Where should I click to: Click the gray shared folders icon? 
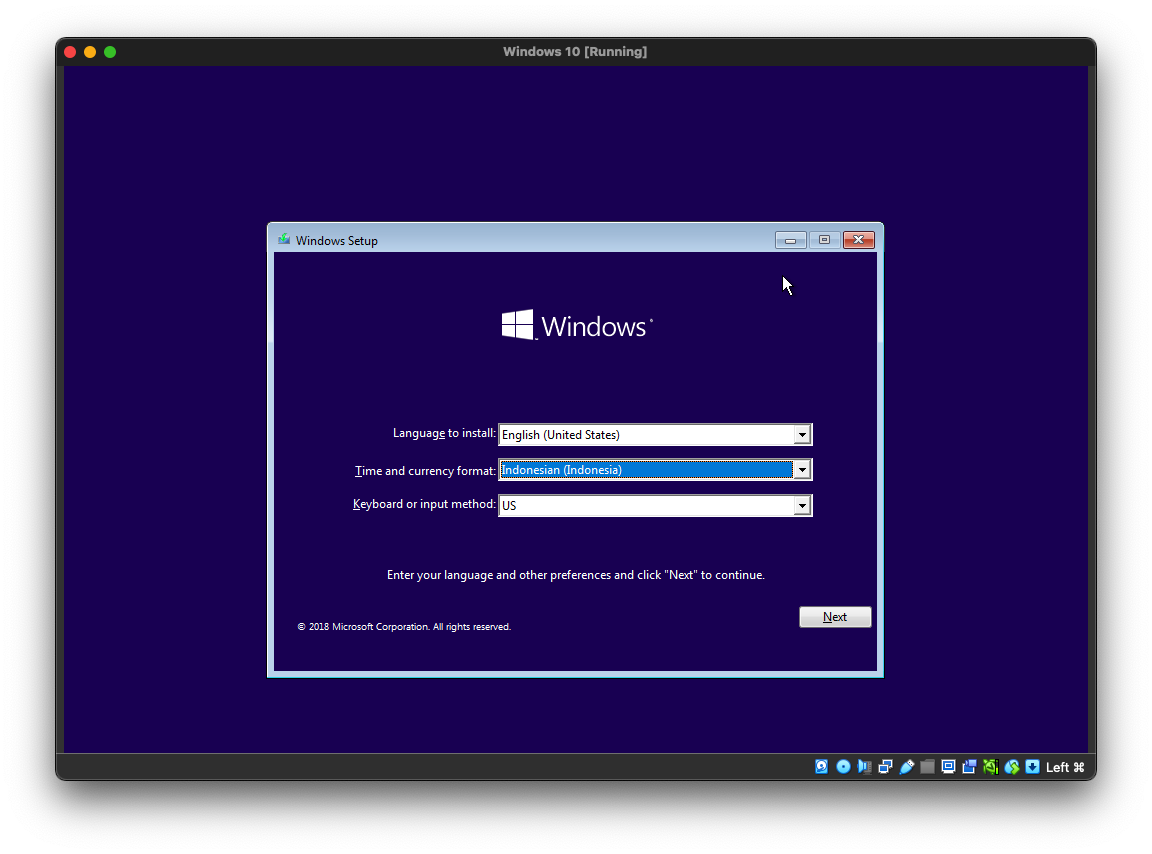click(927, 767)
